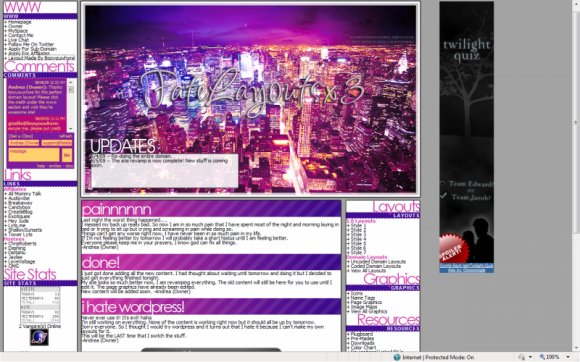Open Breakaway affiliate link
Viewport: 580px width, 362px height.
pos(20,203)
